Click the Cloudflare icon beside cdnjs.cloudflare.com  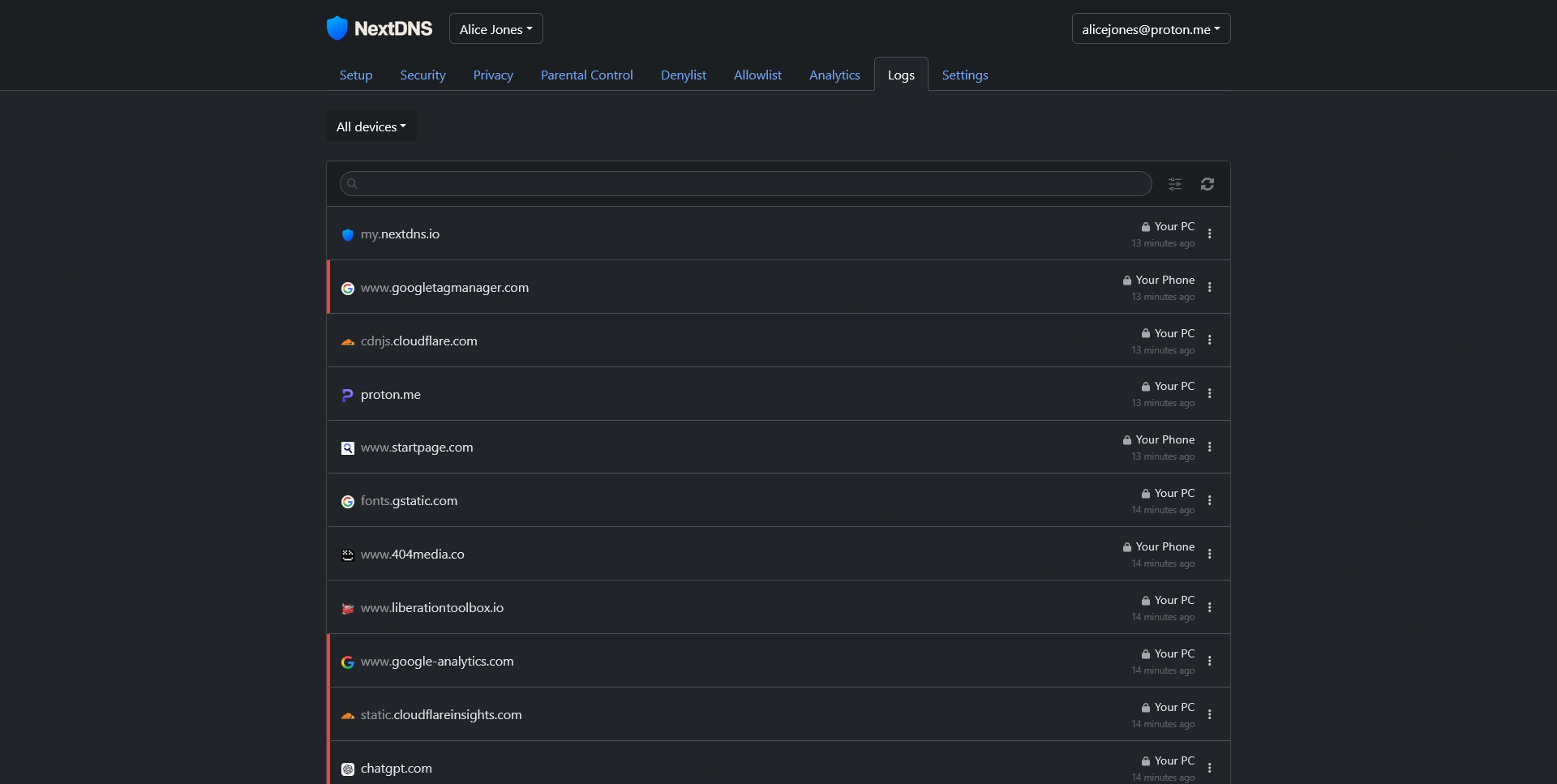coord(347,341)
